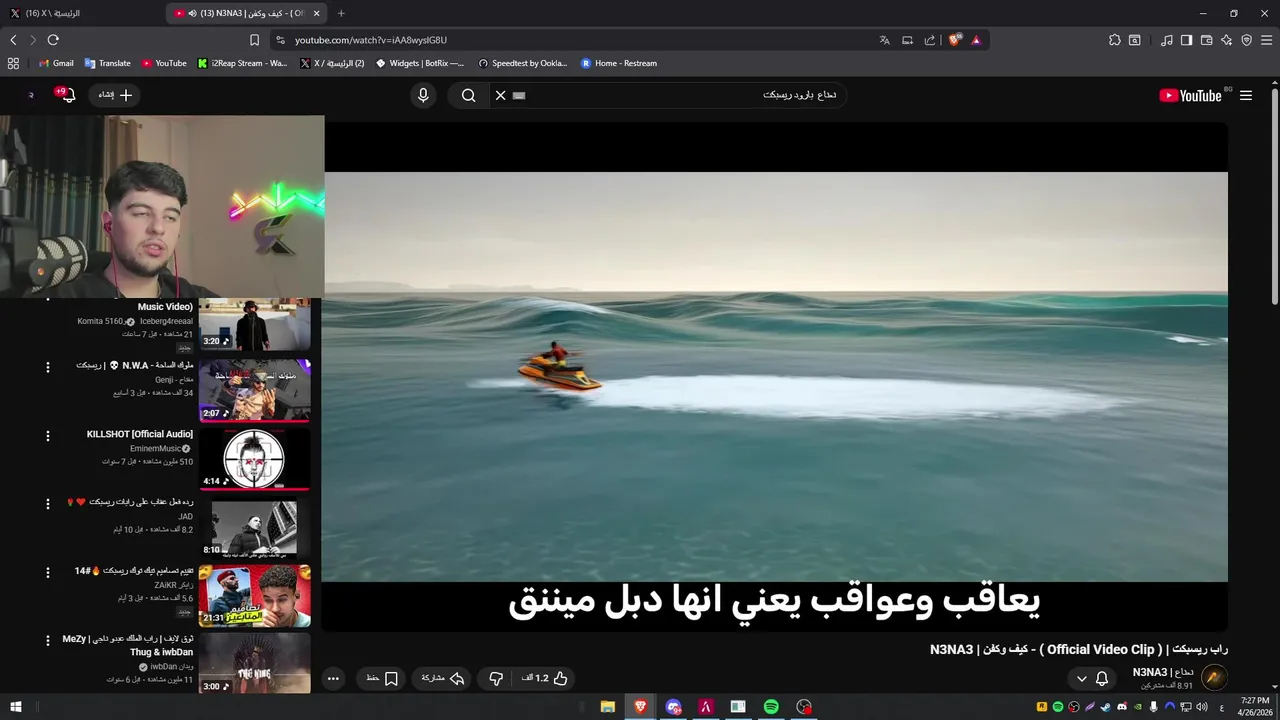This screenshot has width=1280, height=720.
Task: Open the N3NA3 channel name link
Action: click(1162, 672)
